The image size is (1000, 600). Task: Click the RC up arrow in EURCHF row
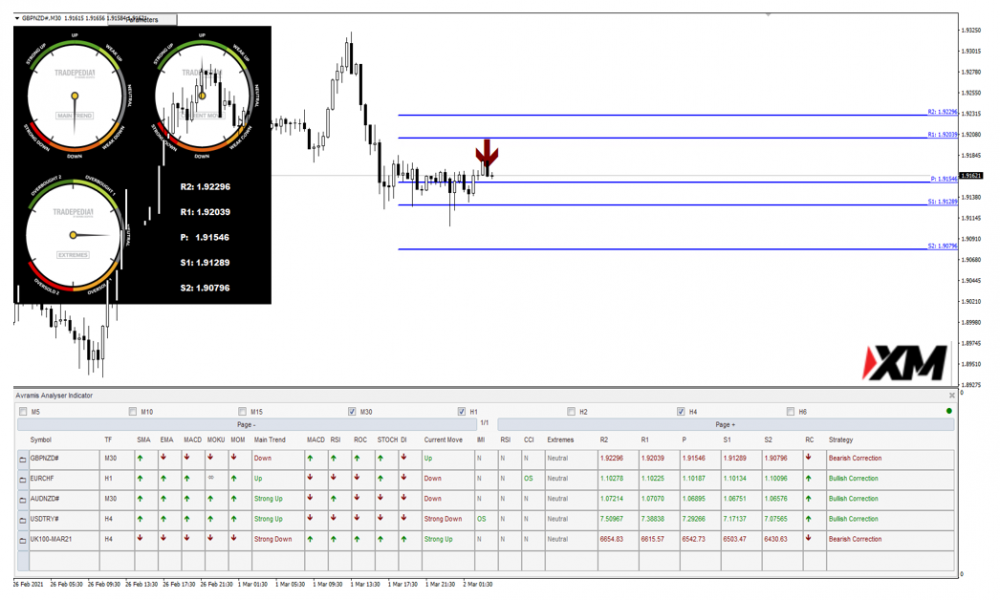pyautogui.click(x=809, y=478)
